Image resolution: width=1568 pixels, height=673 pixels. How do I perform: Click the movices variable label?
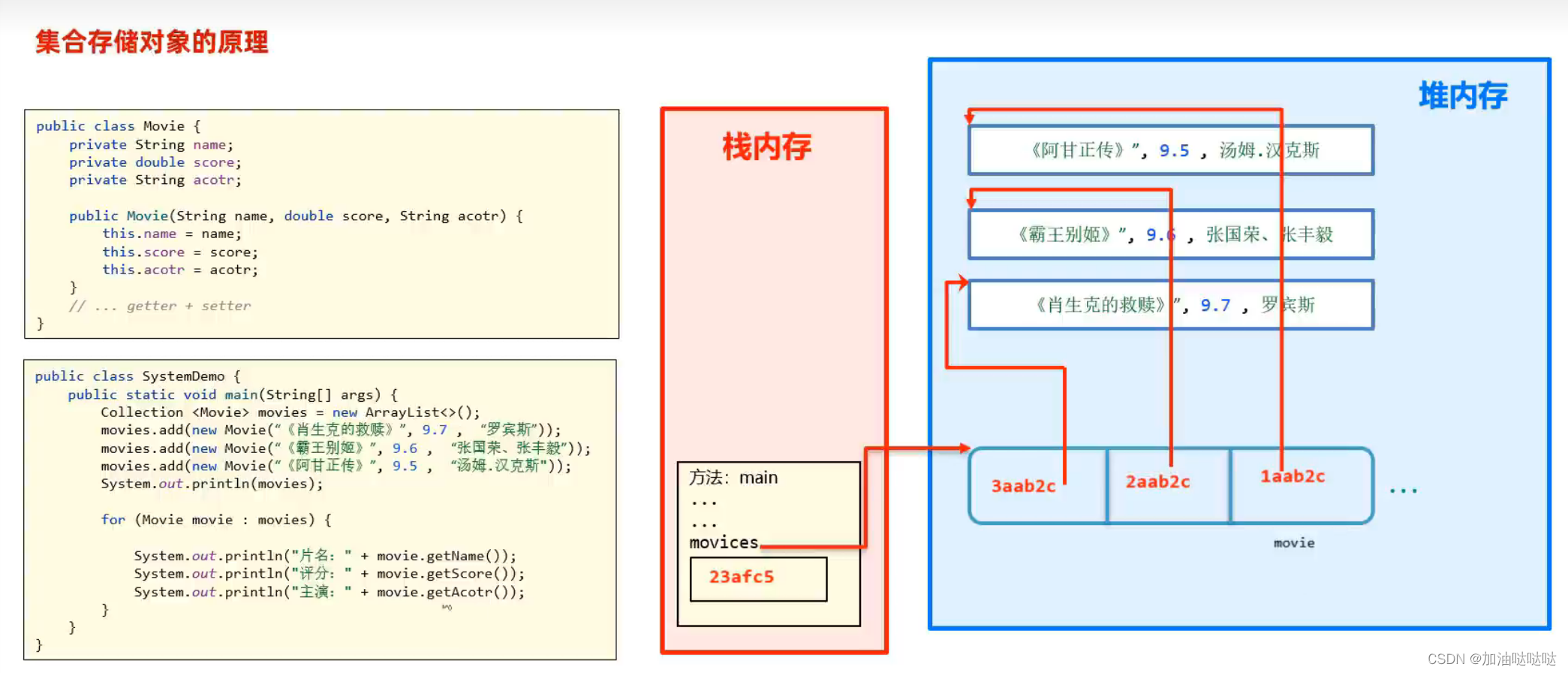coord(724,542)
